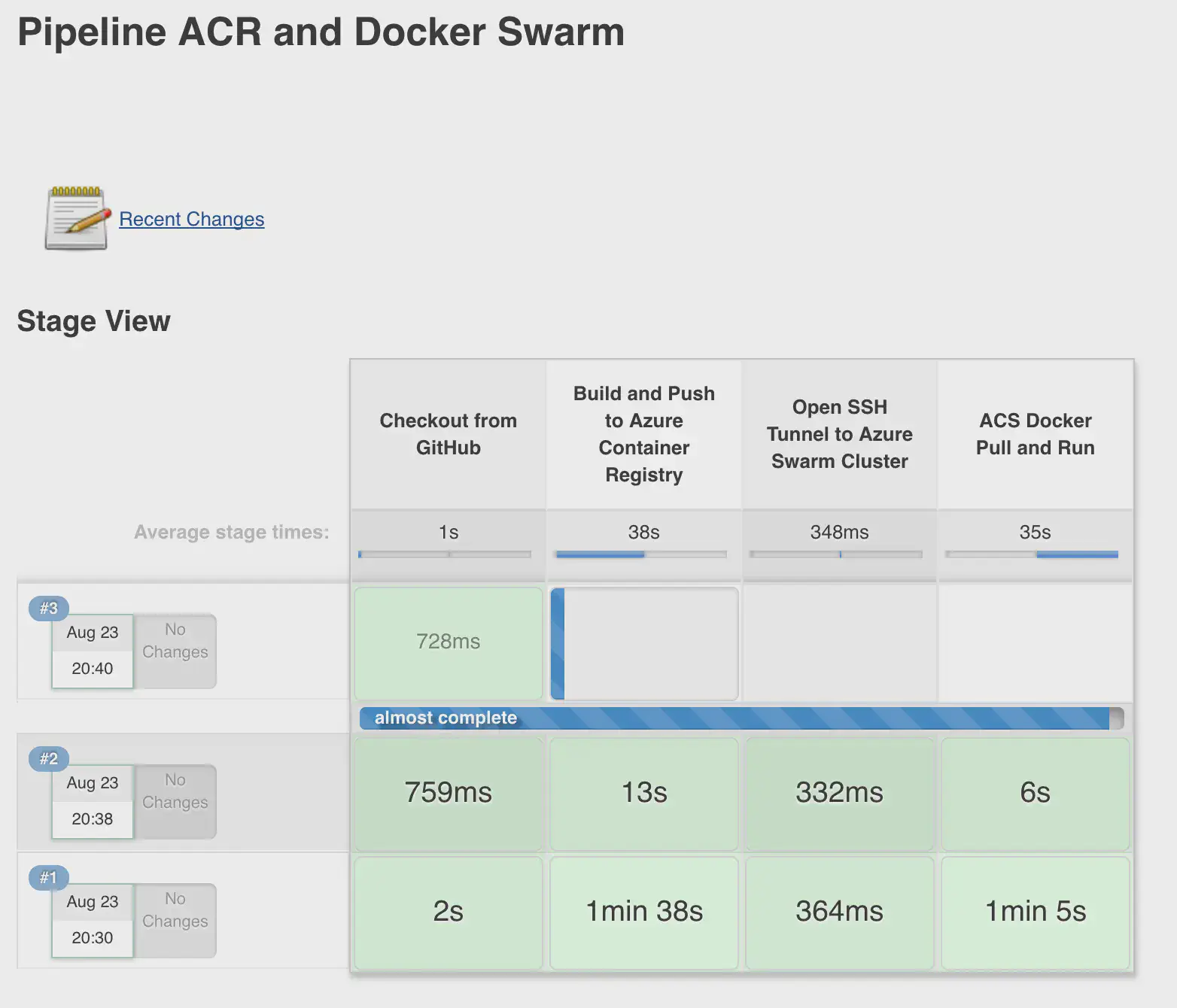Open the 1min 38s stage cell
Screen dimensions: 1177x1008
(644, 912)
